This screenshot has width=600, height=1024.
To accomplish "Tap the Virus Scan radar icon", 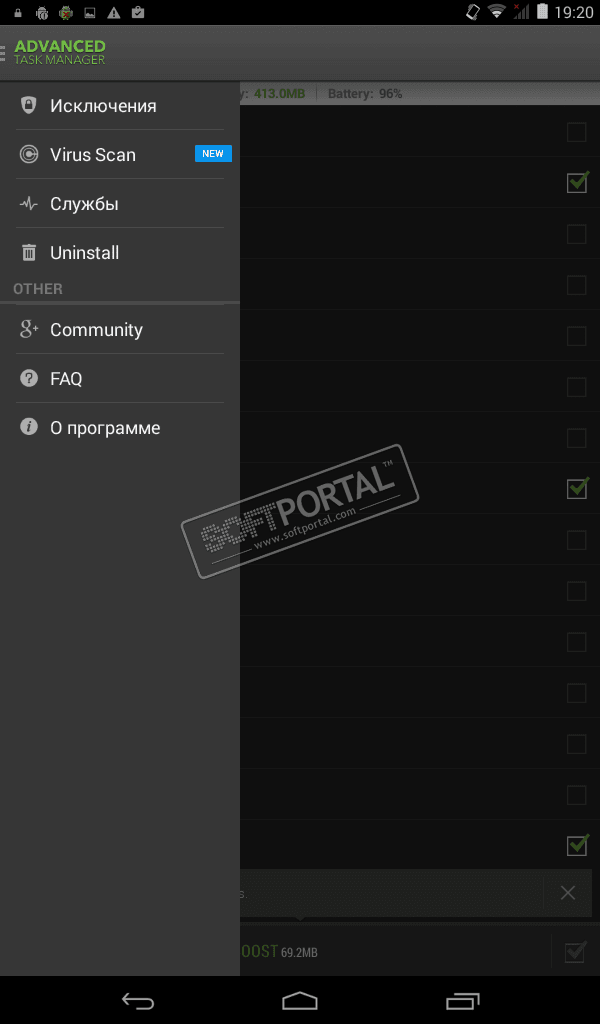I will pyautogui.click(x=28, y=154).
